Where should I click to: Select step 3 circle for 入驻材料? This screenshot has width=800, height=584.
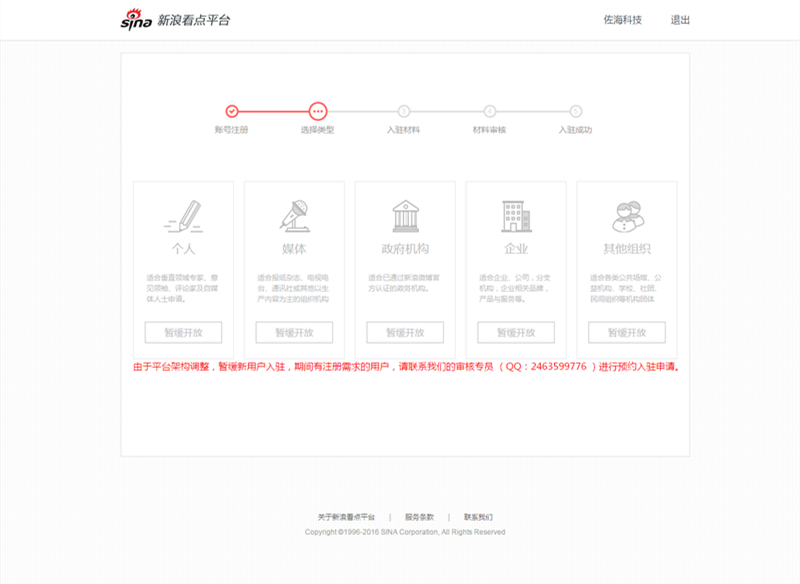pyautogui.click(x=404, y=113)
